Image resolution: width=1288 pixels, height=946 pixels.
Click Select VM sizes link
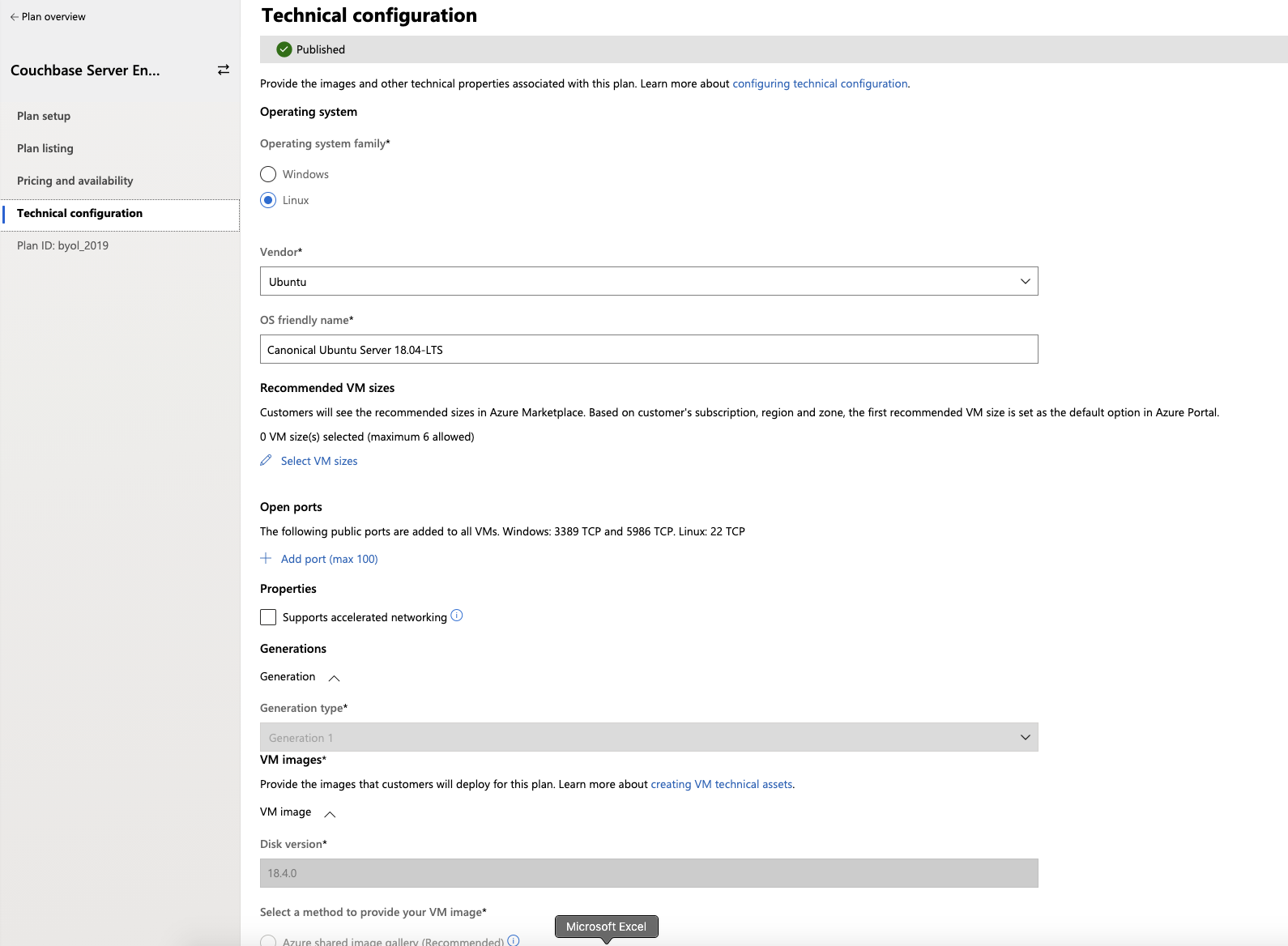[x=319, y=461]
